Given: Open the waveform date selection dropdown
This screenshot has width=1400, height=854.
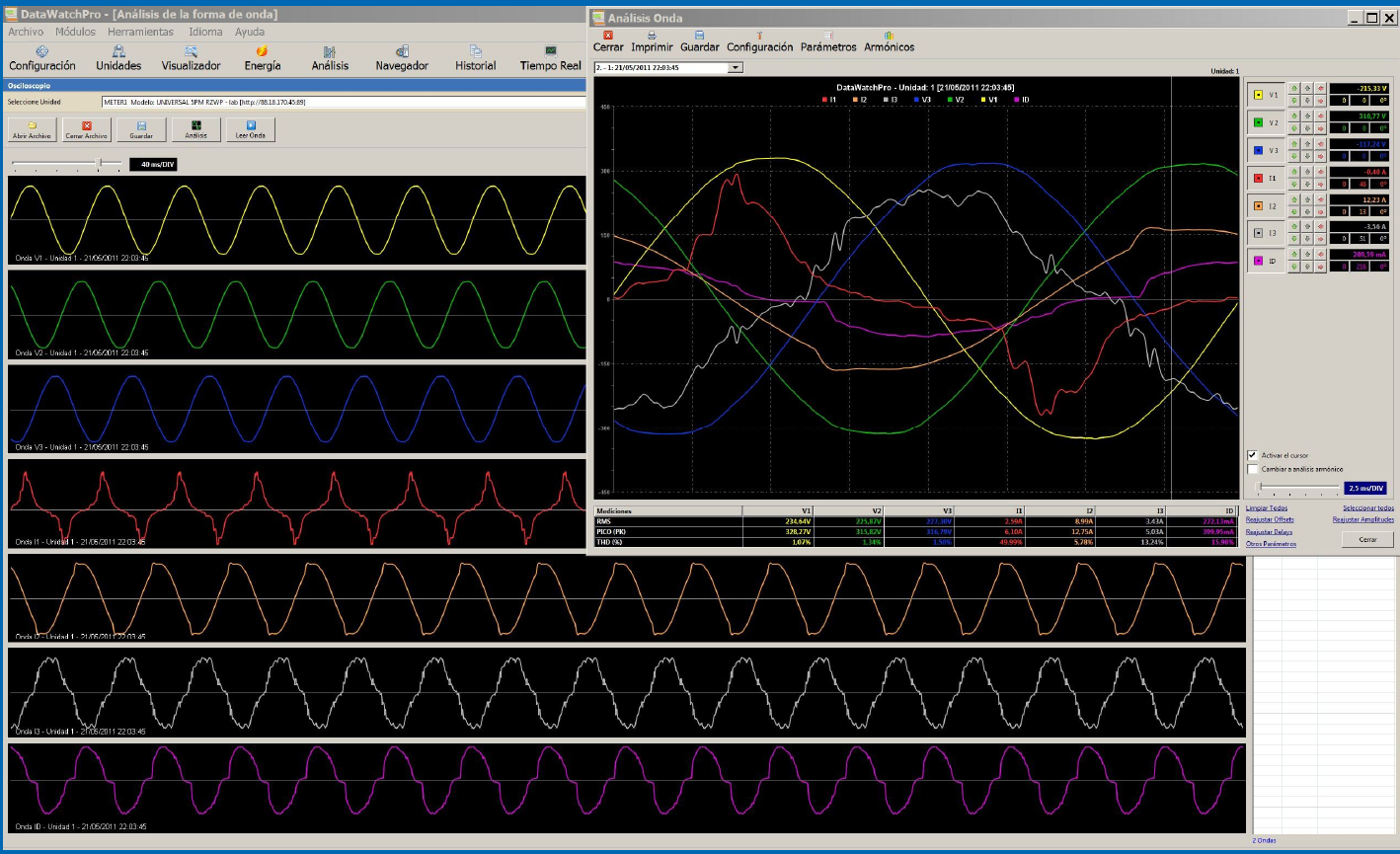Looking at the screenshot, I should pyautogui.click(x=735, y=67).
